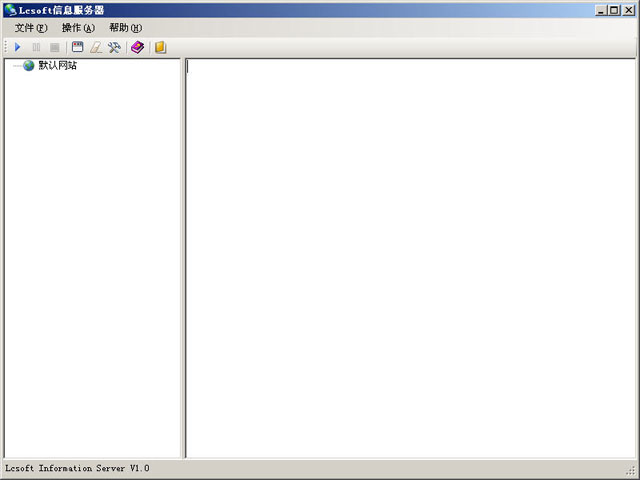The image size is (640, 480).
Task: Maximize the Lcsoft server window
Action: point(615,10)
